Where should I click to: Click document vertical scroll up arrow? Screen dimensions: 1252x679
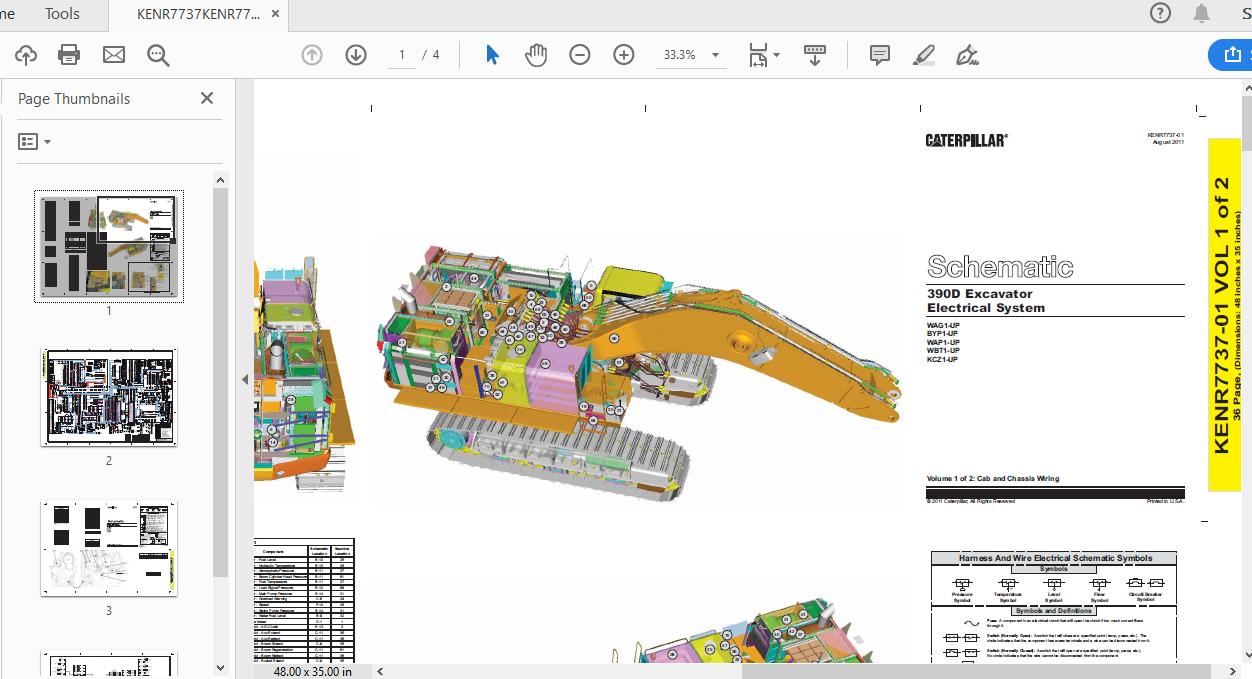1245,88
